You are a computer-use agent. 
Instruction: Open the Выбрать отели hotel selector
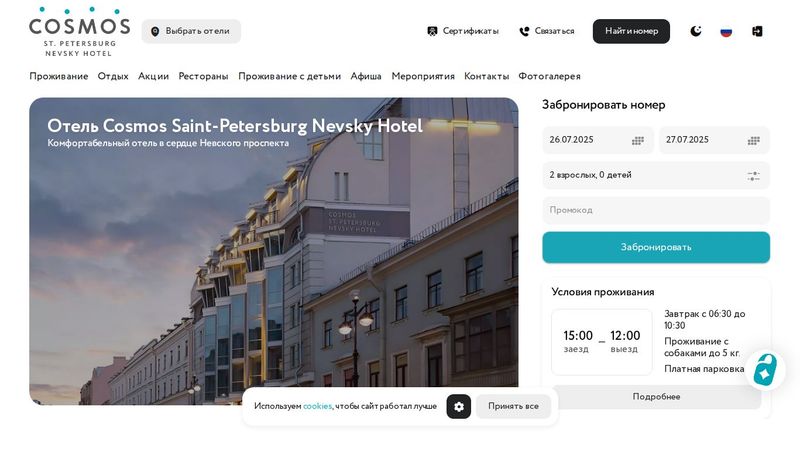click(191, 31)
